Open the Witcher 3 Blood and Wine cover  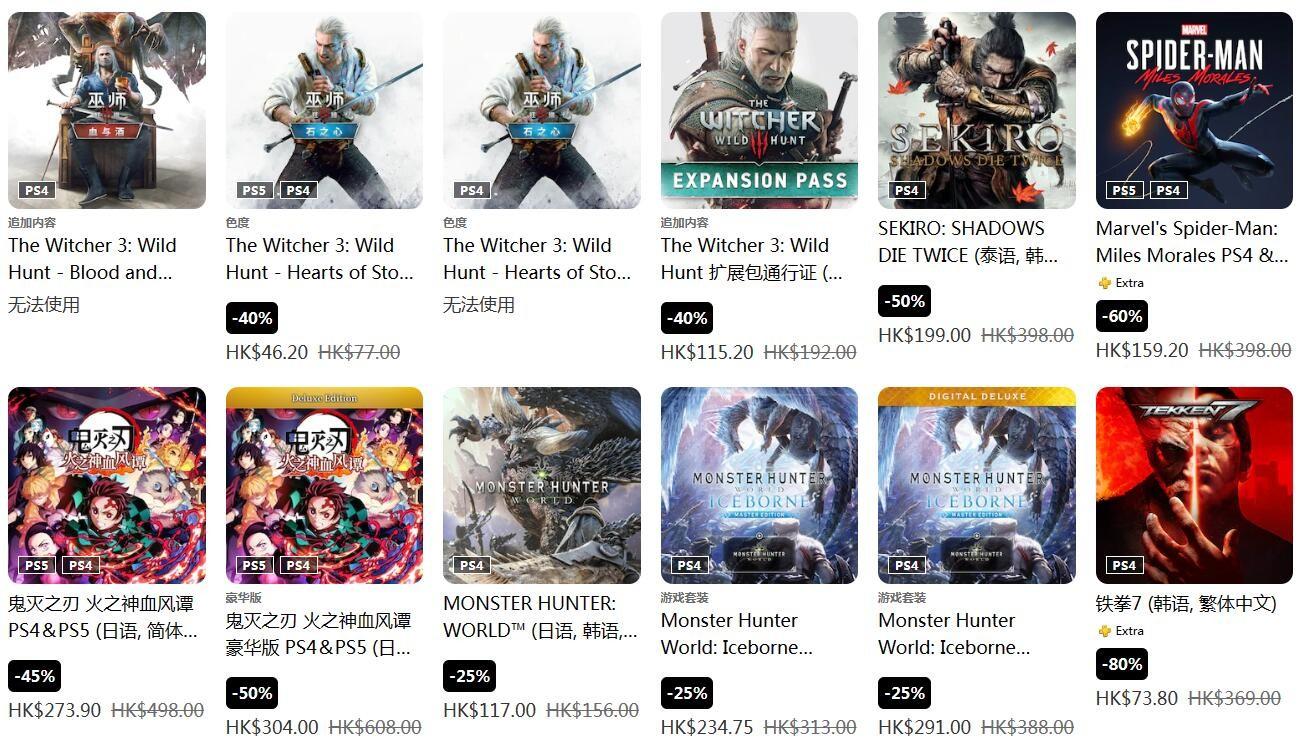[x=107, y=110]
